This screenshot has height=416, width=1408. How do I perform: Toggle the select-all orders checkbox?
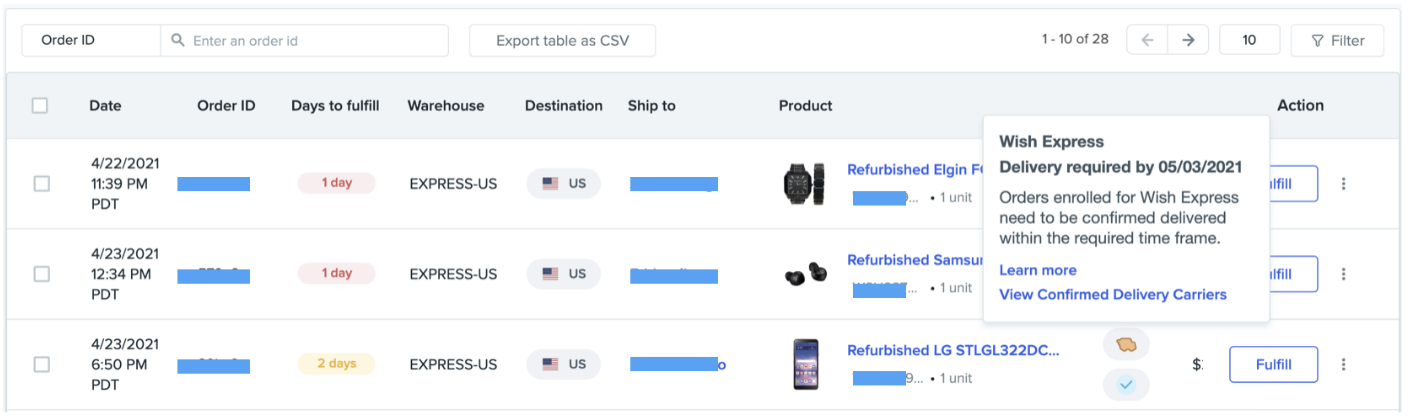click(40, 105)
